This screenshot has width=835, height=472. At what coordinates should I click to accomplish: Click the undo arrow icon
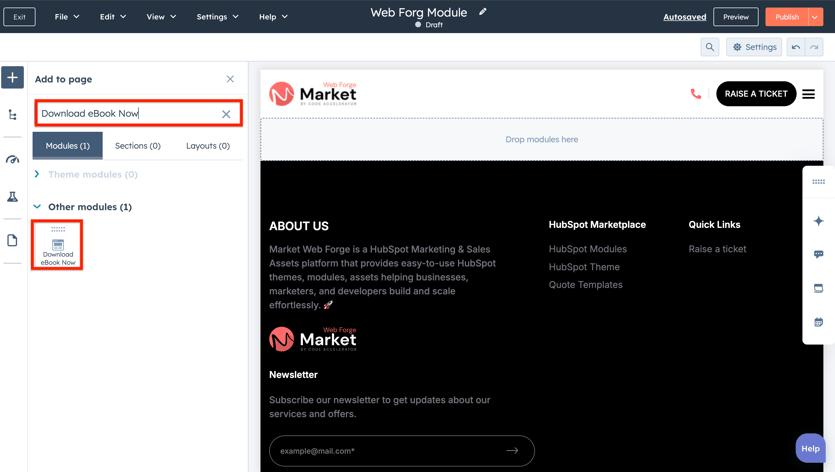[x=796, y=47]
